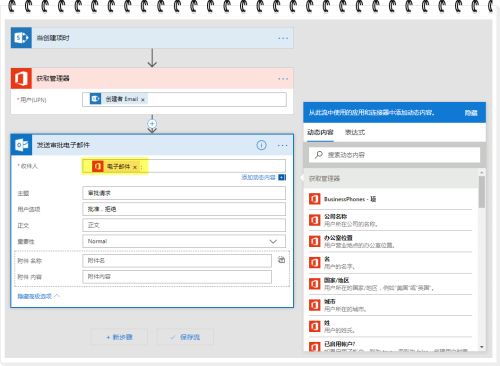Click the Office icon next to 国家/地区
The width and height of the screenshot is (500, 366).
tap(314, 284)
